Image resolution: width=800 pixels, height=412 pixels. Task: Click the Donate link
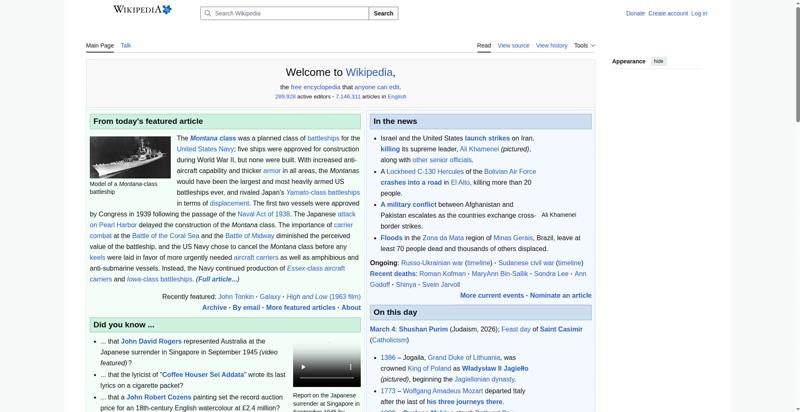pyautogui.click(x=635, y=14)
